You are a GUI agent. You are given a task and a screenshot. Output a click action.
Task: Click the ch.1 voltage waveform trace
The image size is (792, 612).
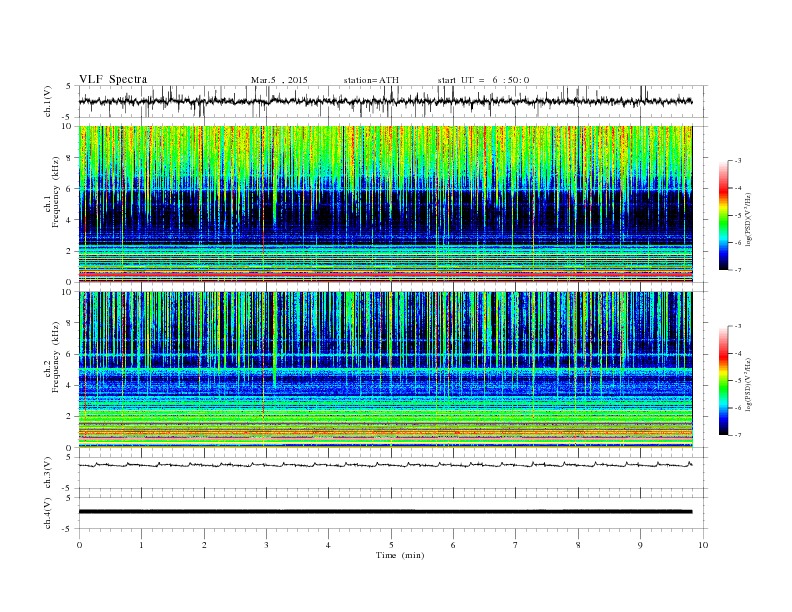(385, 101)
